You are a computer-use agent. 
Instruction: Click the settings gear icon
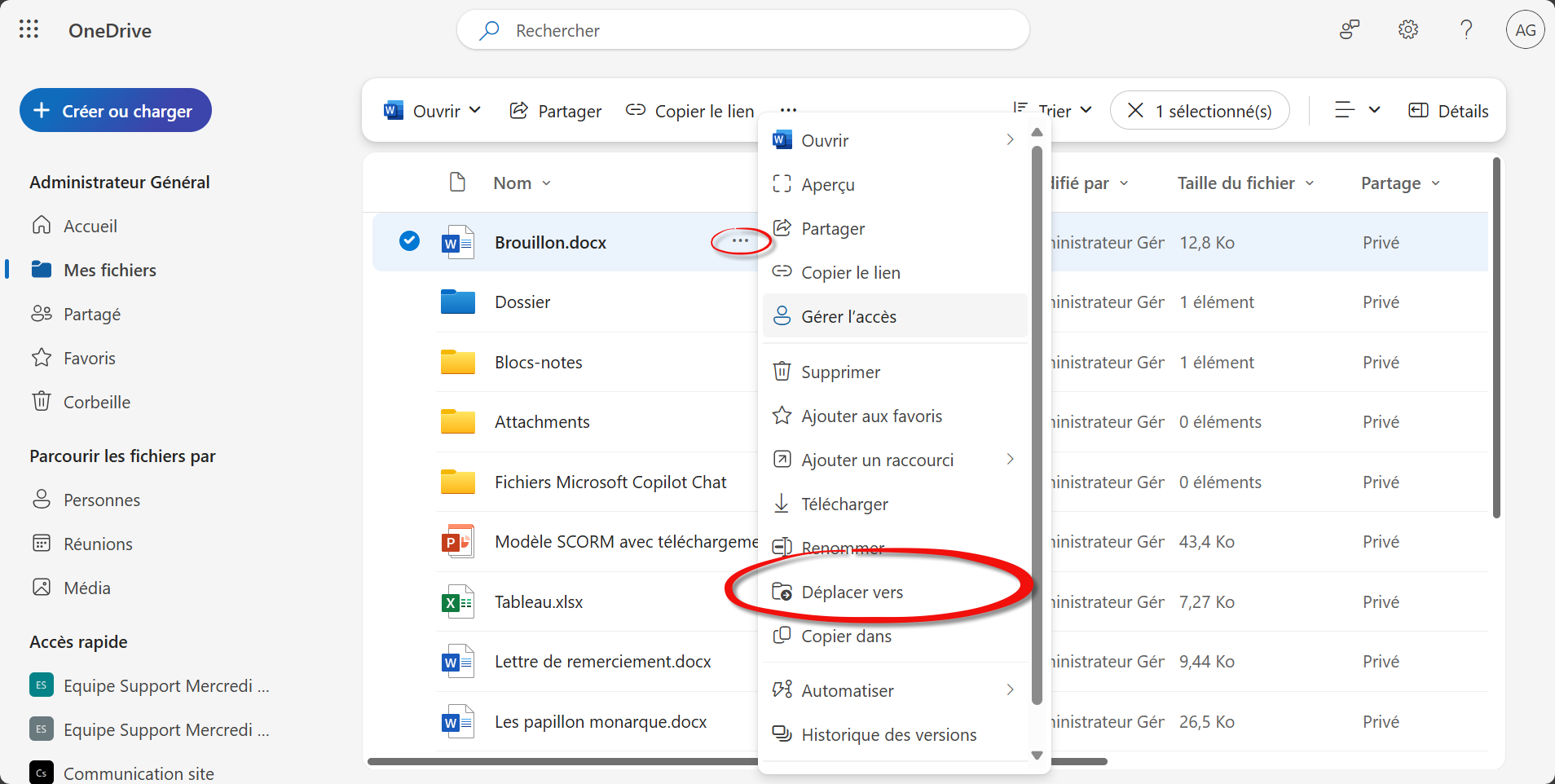[x=1407, y=30]
